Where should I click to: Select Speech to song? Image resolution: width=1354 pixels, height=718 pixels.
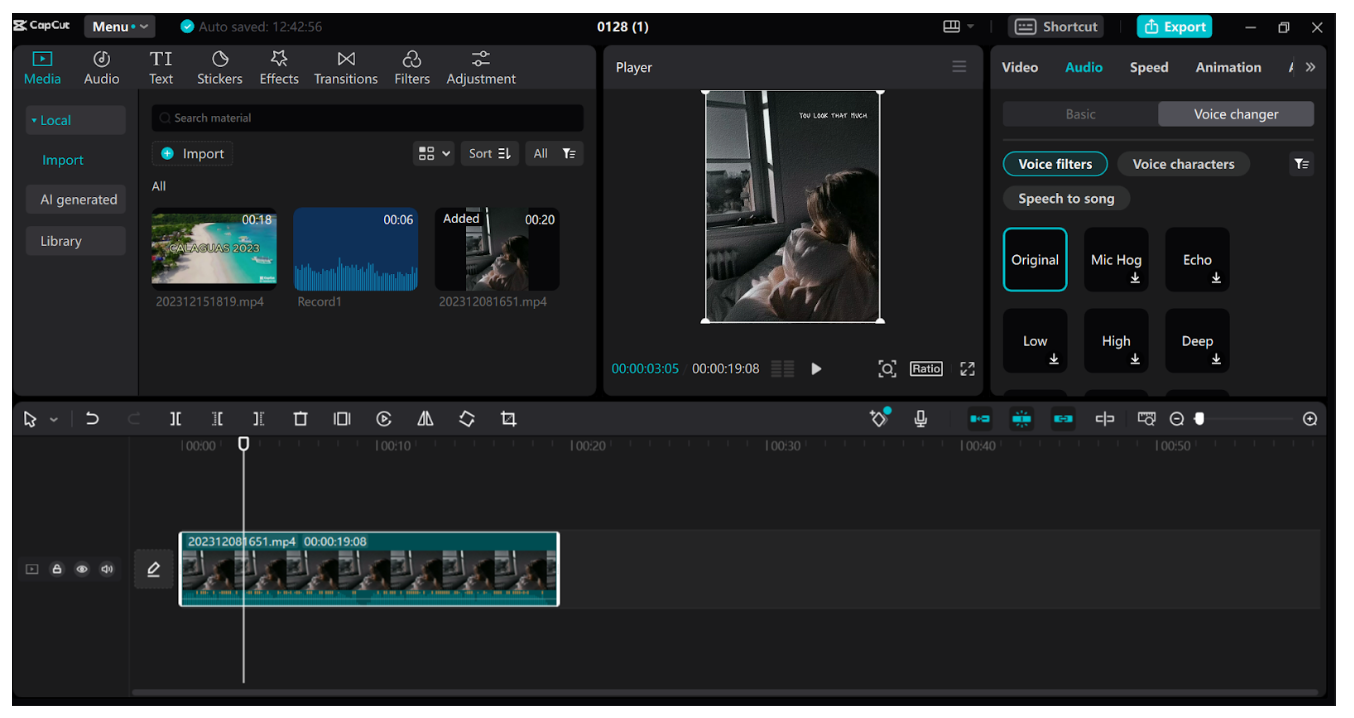click(1066, 198)
